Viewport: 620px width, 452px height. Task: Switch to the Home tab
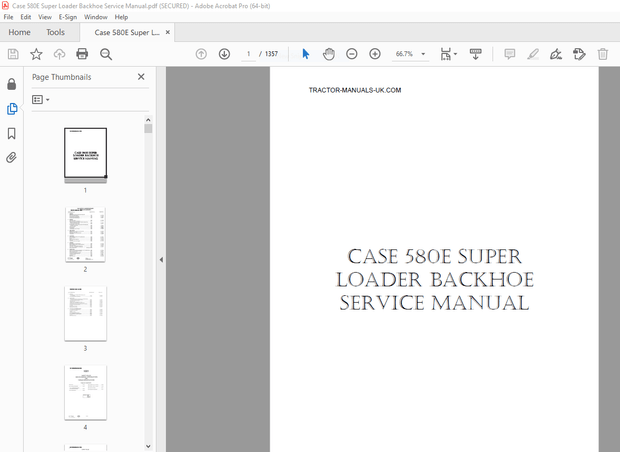click(19, 32)
